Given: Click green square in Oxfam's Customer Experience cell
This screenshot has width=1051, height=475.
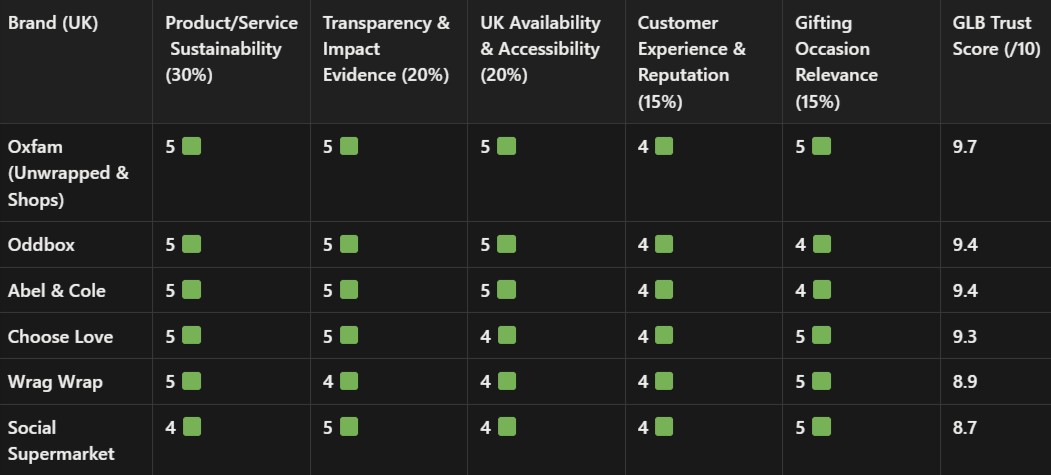Looking at the screenshot, I should pyautogui.click(x=663, y=147).
